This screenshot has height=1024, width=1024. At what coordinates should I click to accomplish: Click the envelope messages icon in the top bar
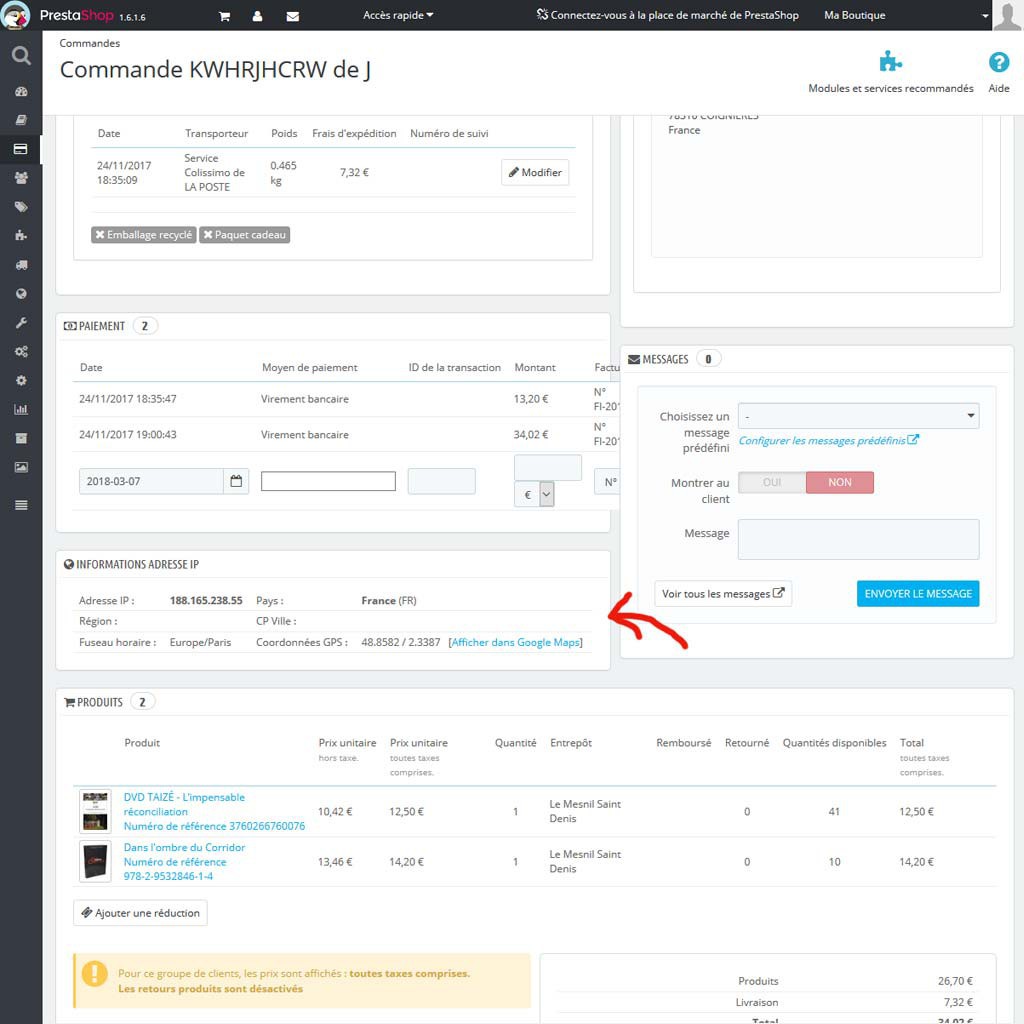coord(292,16)
